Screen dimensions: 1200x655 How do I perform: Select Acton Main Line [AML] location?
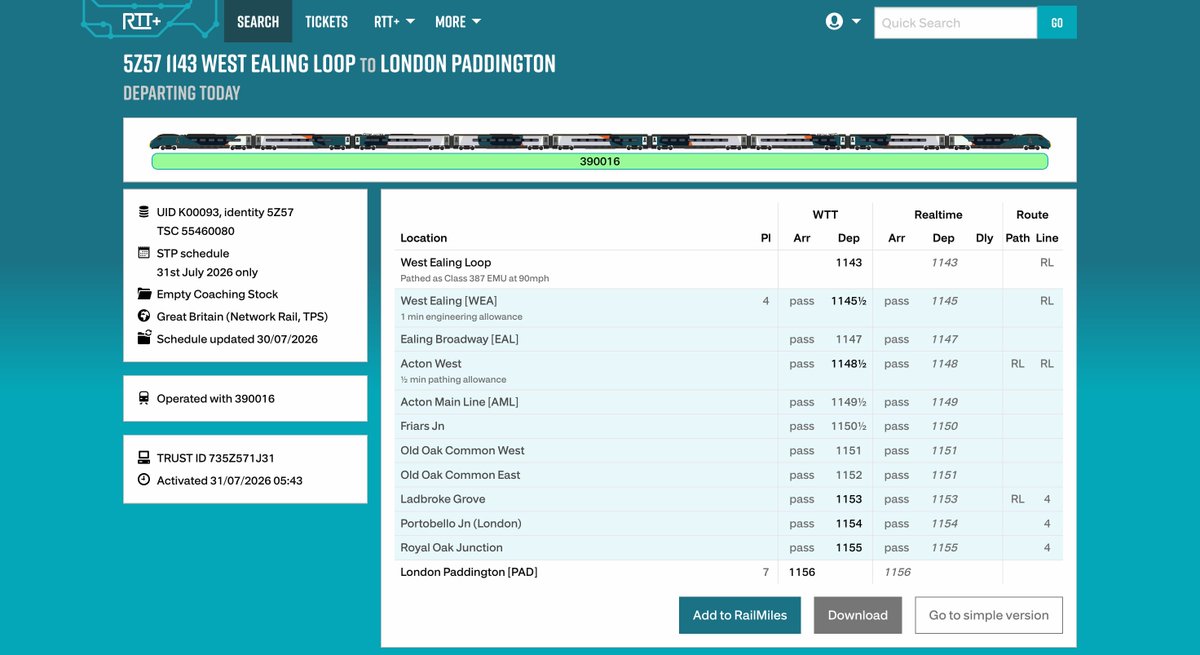(x=459, y=402)
